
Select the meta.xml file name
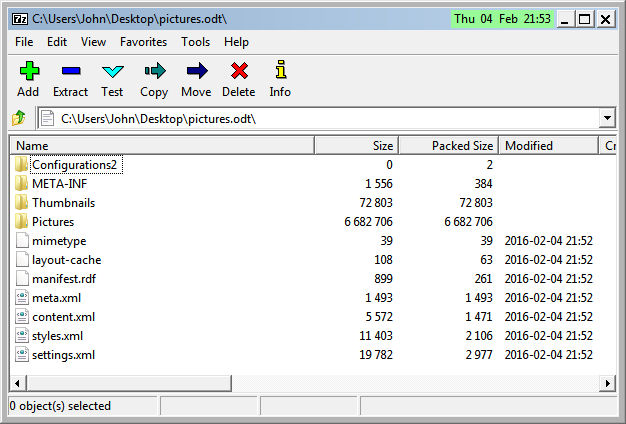pos(56,298)
